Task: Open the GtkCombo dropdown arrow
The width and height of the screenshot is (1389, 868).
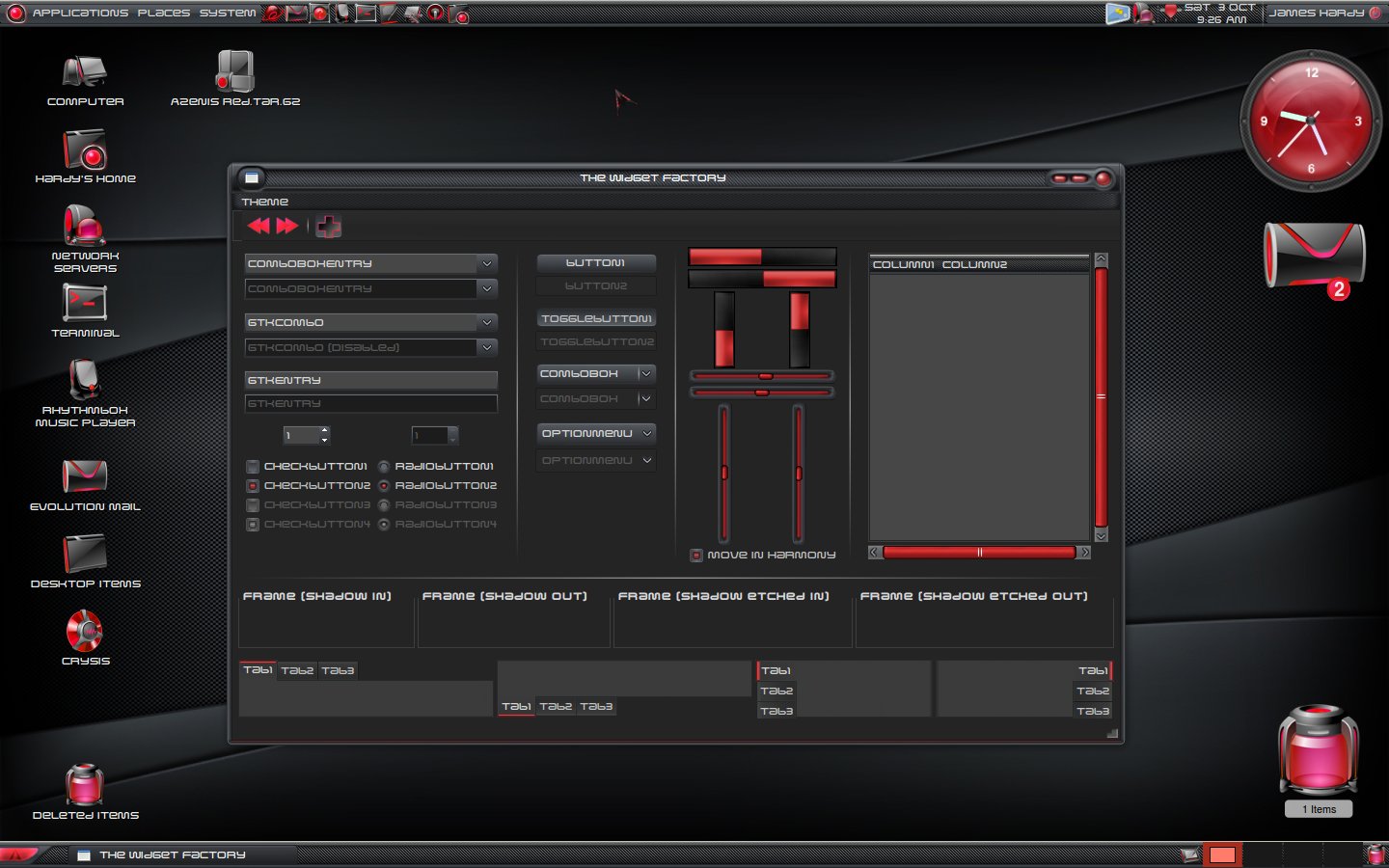Action: pos(487,322)
